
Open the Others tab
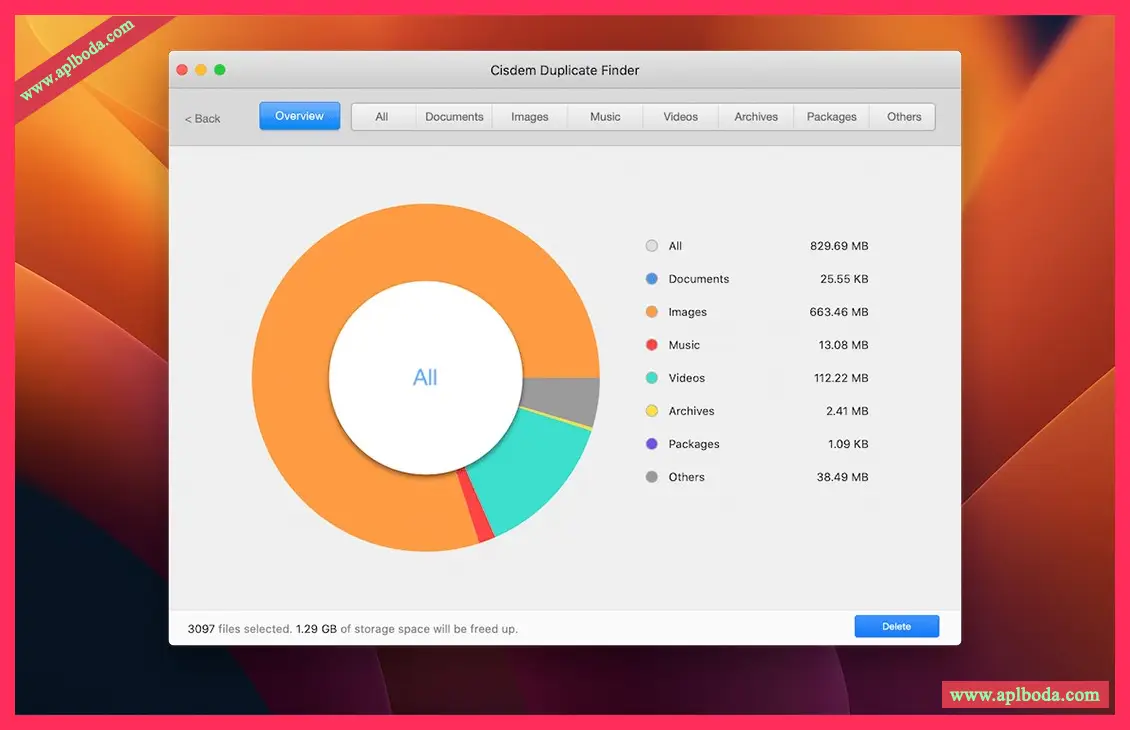coord(904,117)
